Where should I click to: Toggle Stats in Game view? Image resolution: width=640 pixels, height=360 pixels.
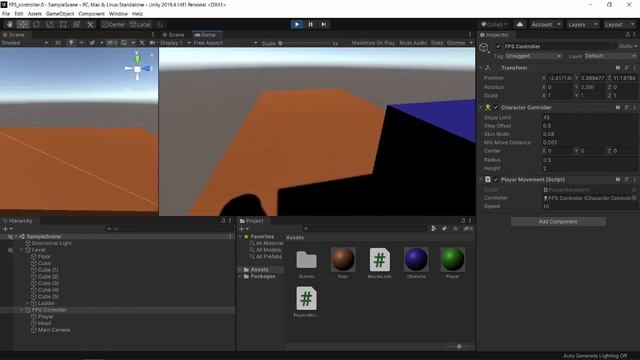click(437, 43)
